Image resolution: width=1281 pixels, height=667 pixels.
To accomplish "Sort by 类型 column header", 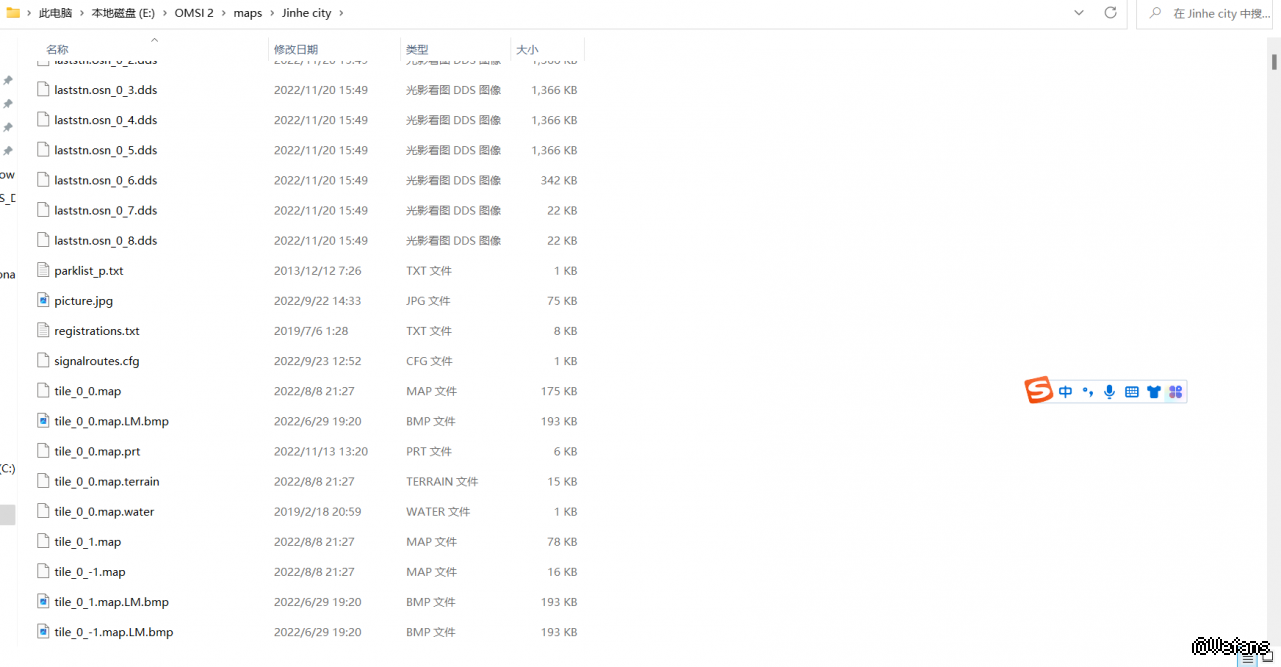I will pos(417,49).
